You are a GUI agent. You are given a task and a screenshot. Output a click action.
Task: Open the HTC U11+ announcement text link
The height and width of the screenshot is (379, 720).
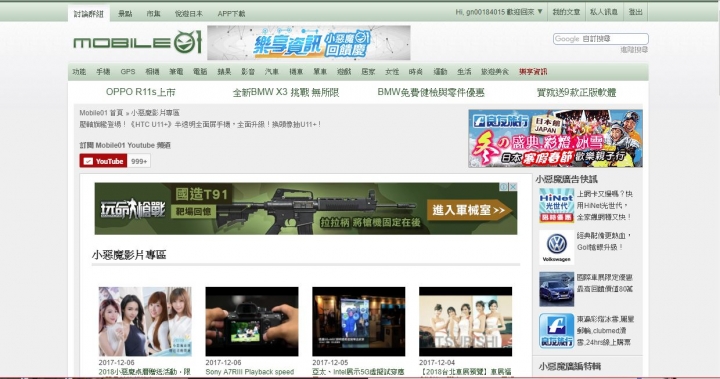[200, 124]
